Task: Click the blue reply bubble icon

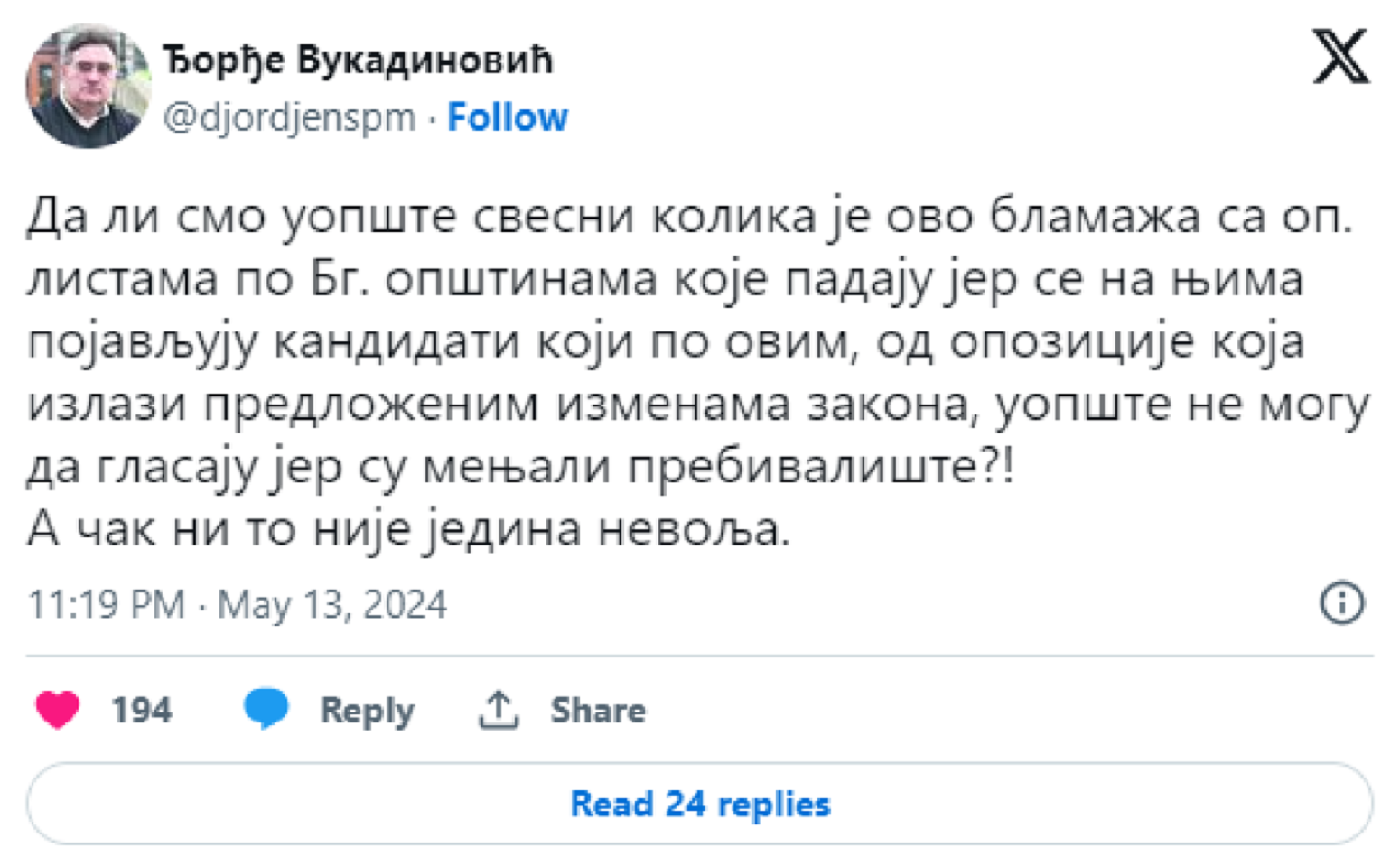Action: click(x=266, y=708)
